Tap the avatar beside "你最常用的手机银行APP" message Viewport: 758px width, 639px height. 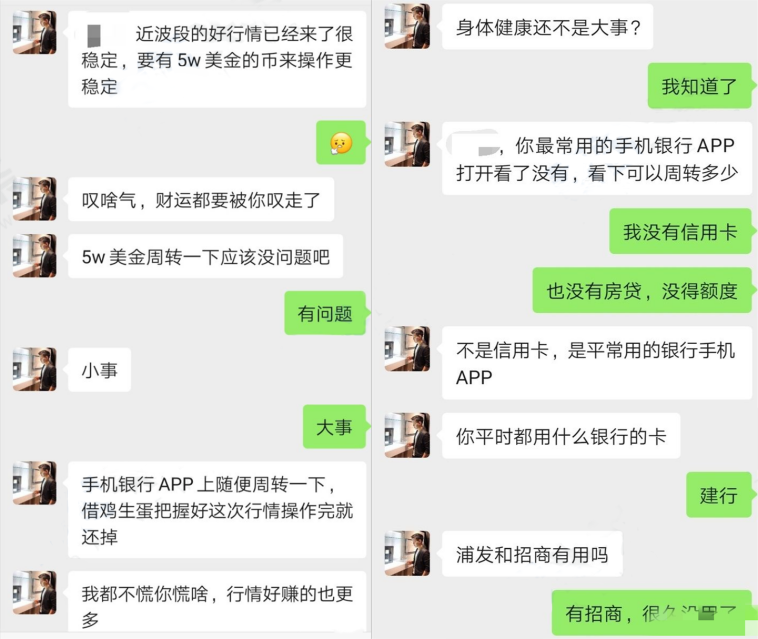point(407,144)
